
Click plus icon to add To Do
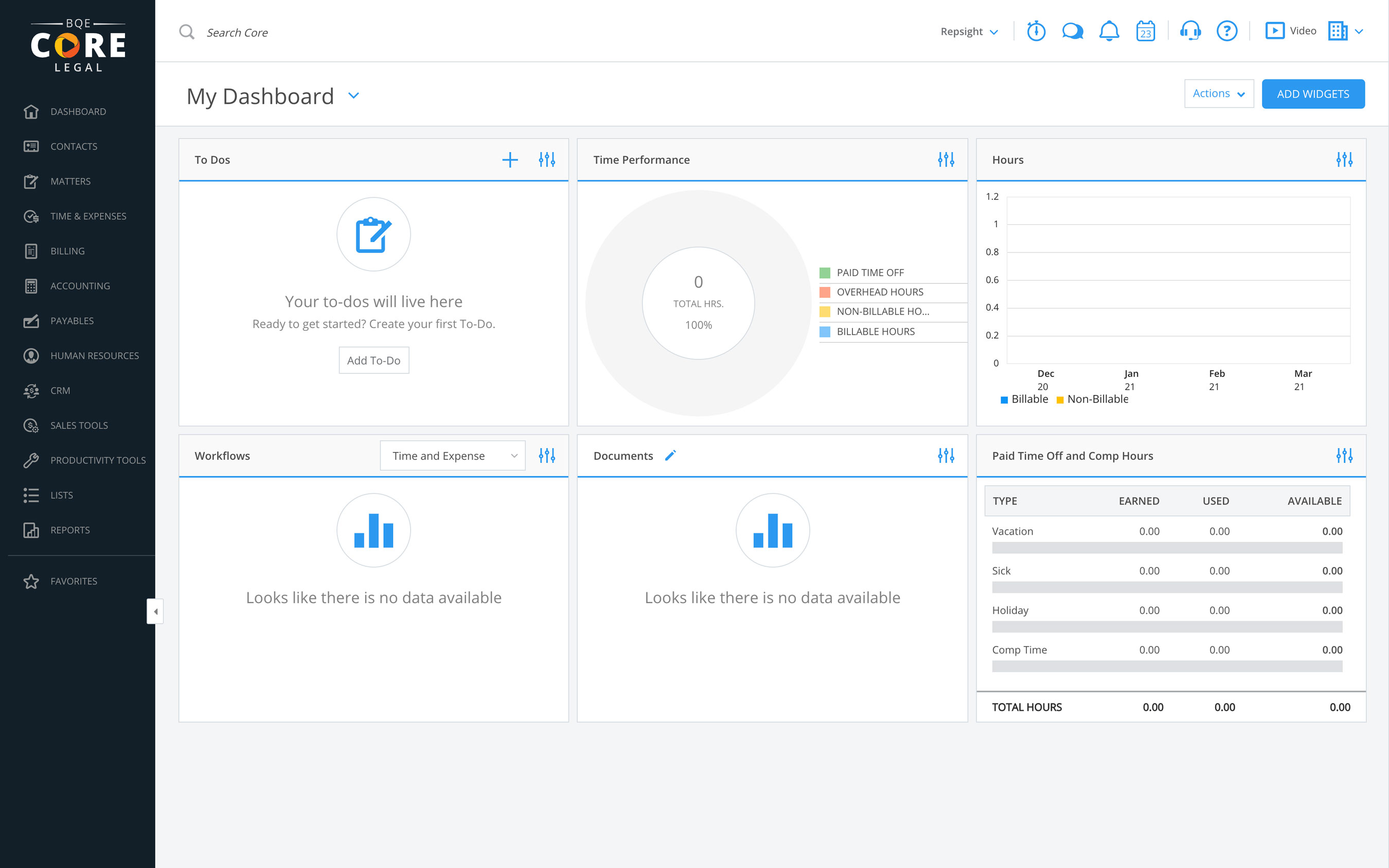(x=510, y=159)
